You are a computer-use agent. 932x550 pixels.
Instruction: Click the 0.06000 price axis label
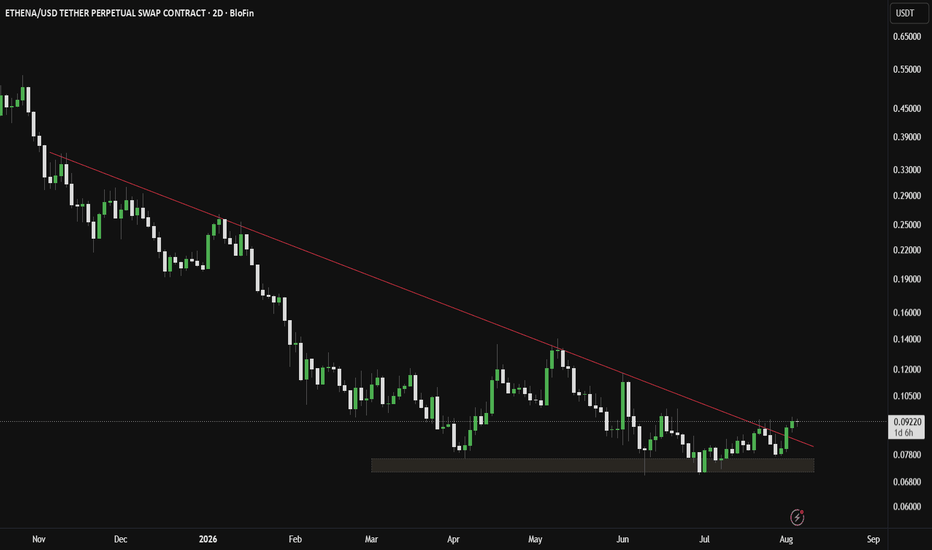907,507
